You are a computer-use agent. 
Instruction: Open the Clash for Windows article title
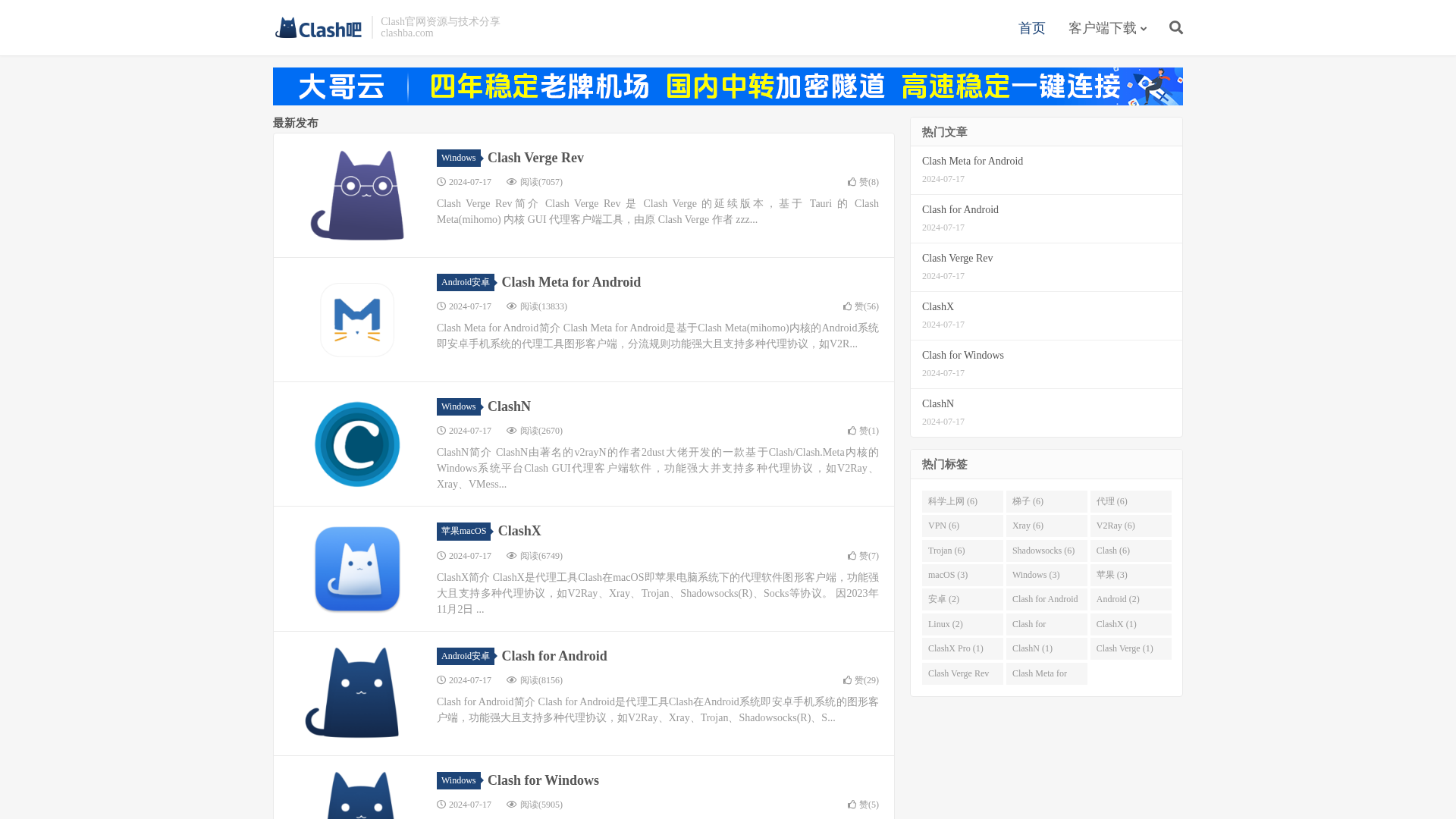coord(543,780)
